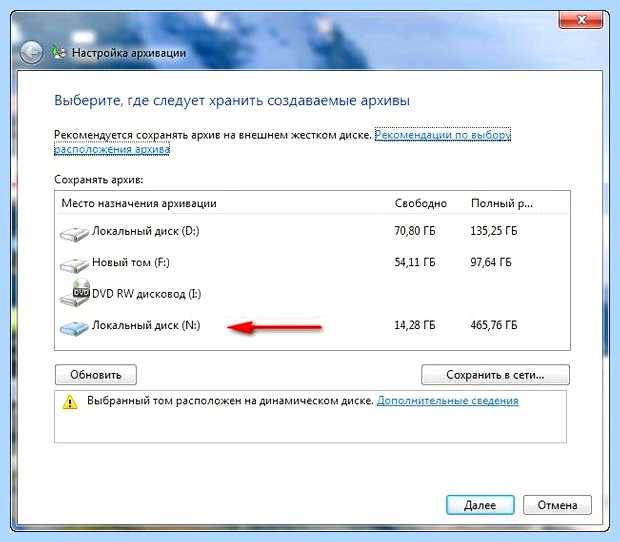The image size is (620, 542).
Task: Click the yellow warning triangle icon
Action: tap(70, 402)
